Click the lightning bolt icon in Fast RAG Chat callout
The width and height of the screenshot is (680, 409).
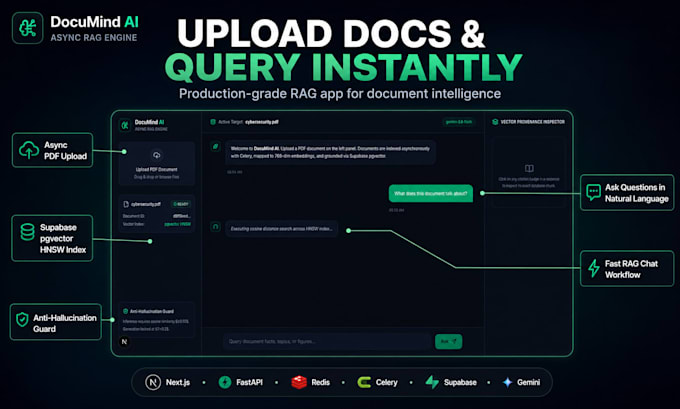pos(593,268)
